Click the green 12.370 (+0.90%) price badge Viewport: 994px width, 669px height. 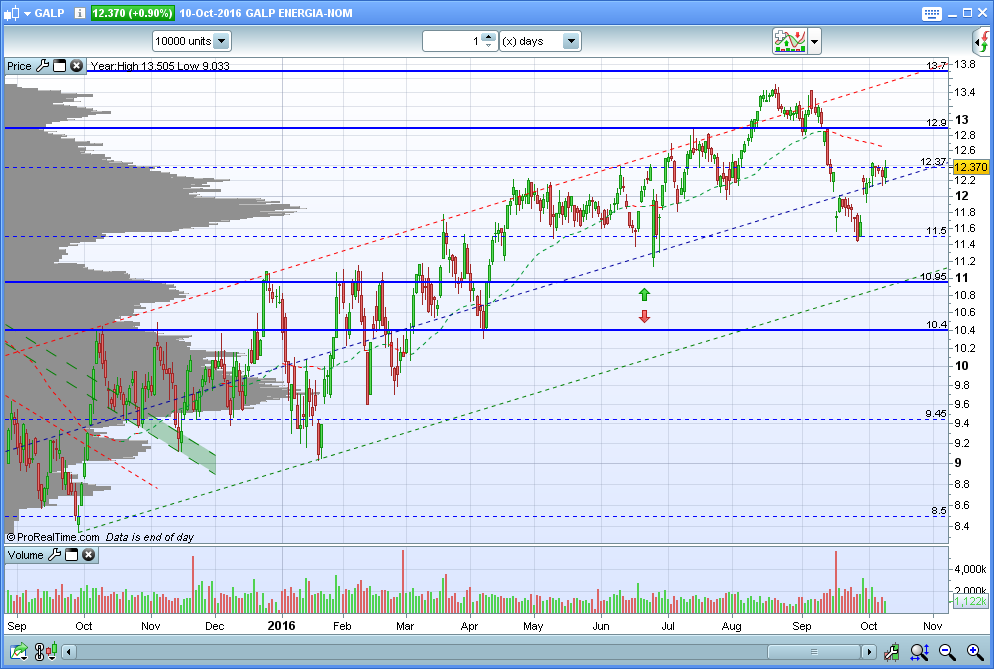(132, 13)
